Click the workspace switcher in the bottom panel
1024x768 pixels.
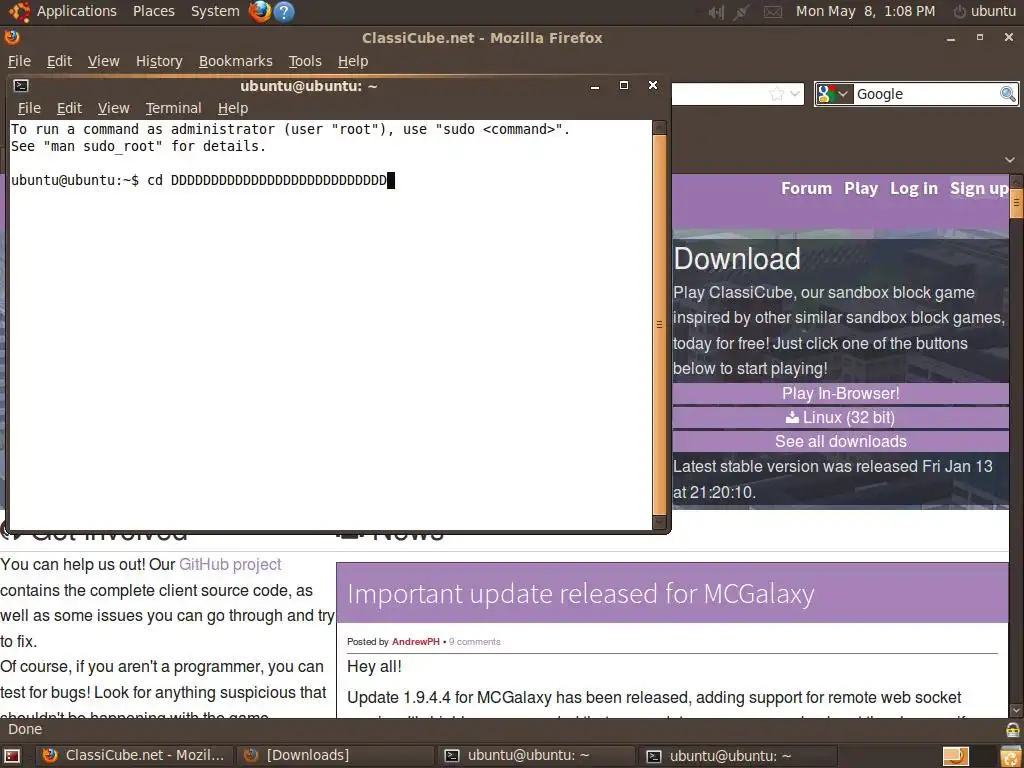955,756
